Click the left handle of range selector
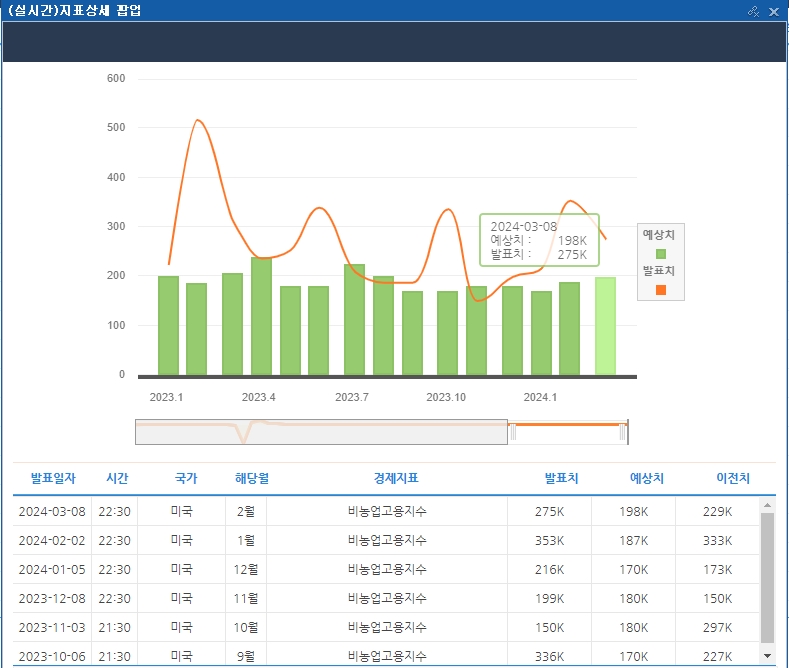The height and width of the screenshot is (668, 789). click(x=513, y=432)
